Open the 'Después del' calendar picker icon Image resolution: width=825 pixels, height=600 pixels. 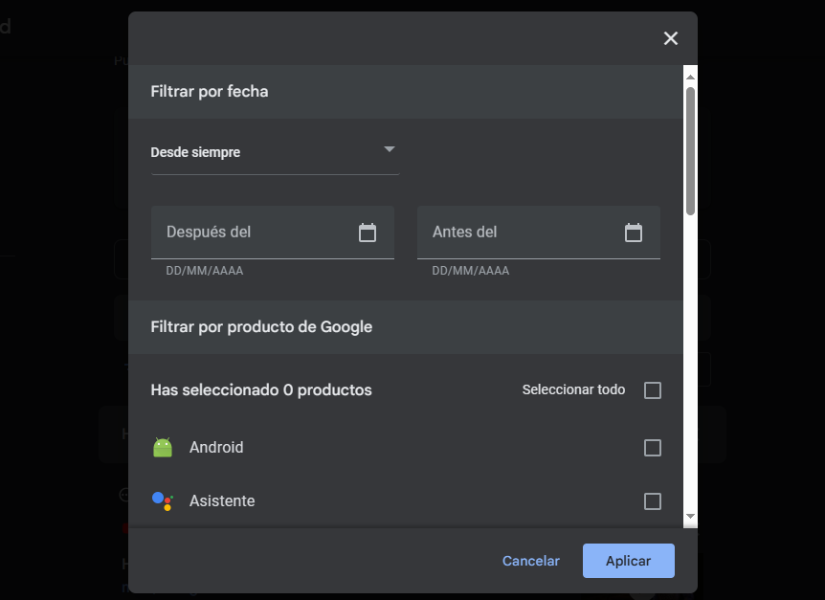367,232
